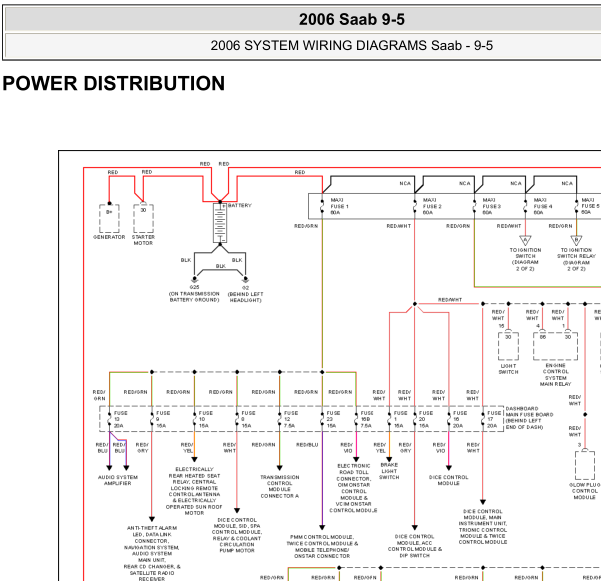Click Fuse 8 15A on the fuse board
This screenshot has width=601, height=581.
tap(237, 419)
